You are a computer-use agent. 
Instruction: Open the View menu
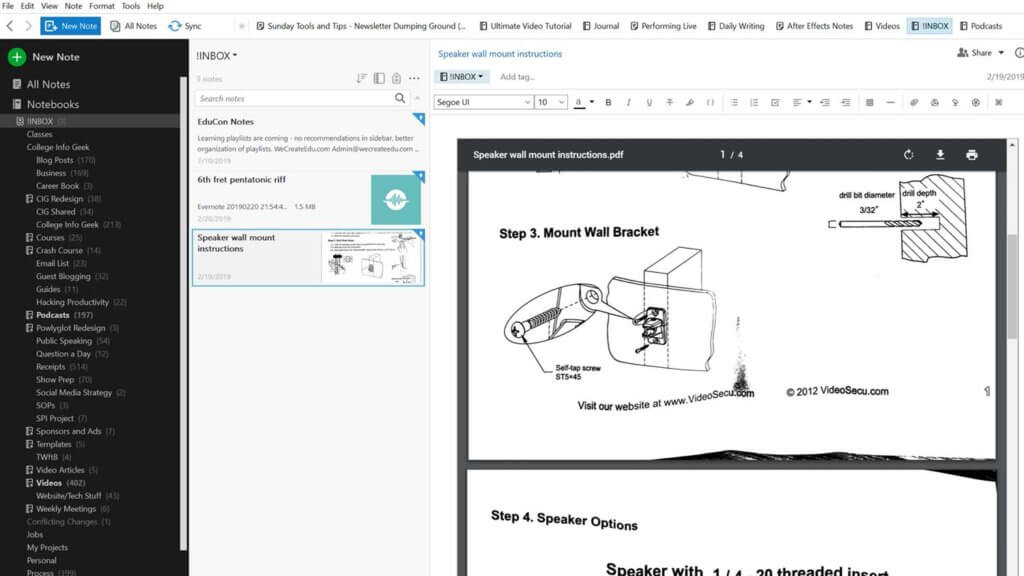click(50, 6)
